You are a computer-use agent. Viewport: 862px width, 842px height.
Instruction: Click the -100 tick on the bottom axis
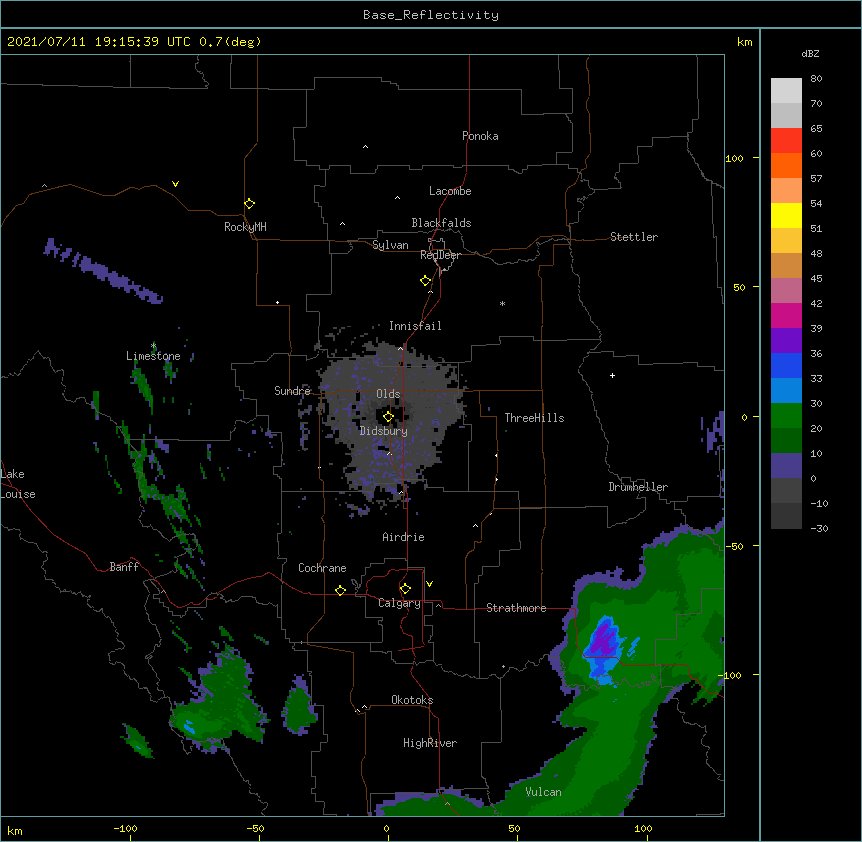pos(125,828)
